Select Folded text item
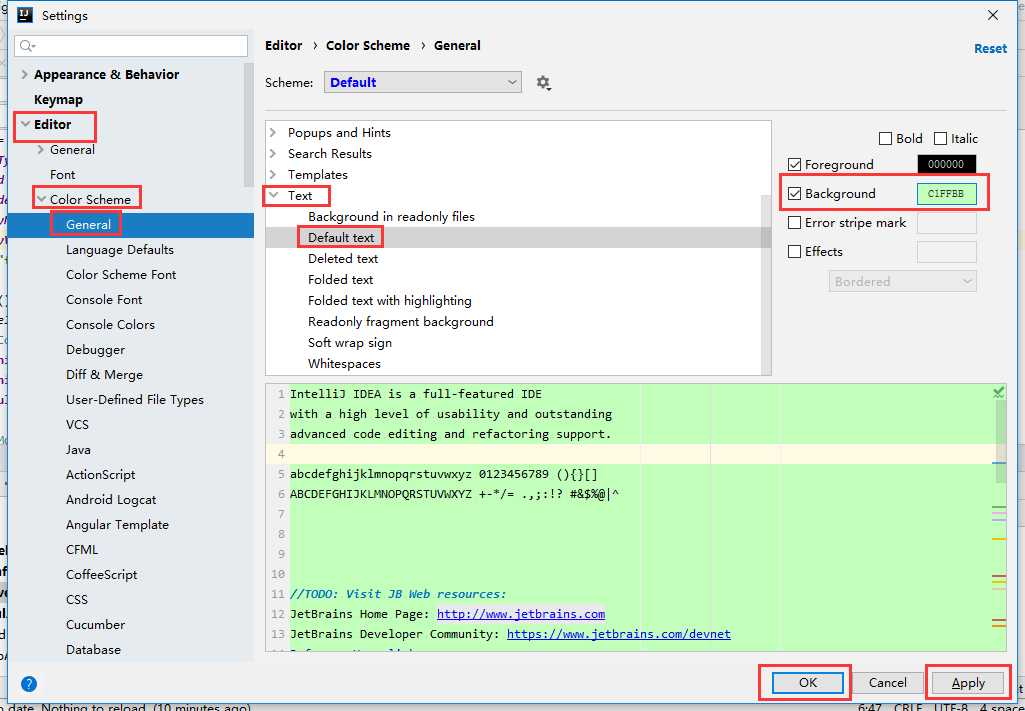 pyautogui.click(x=341, y=279)
